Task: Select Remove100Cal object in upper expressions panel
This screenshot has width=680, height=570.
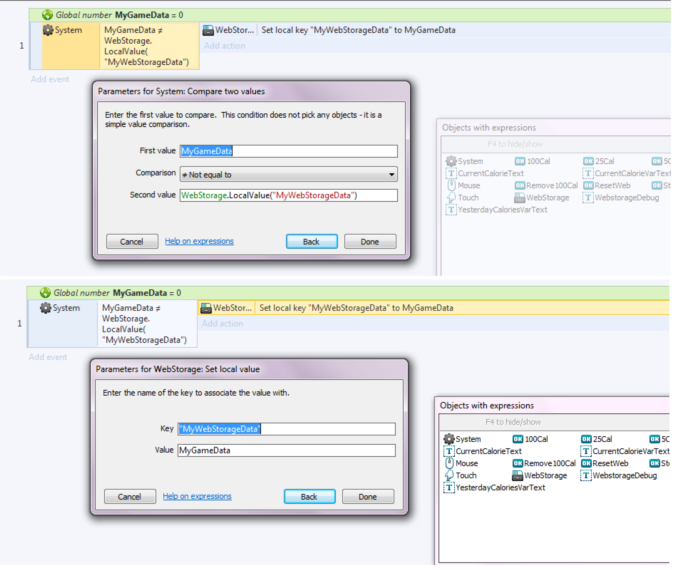Action: [x=546, y=186]
